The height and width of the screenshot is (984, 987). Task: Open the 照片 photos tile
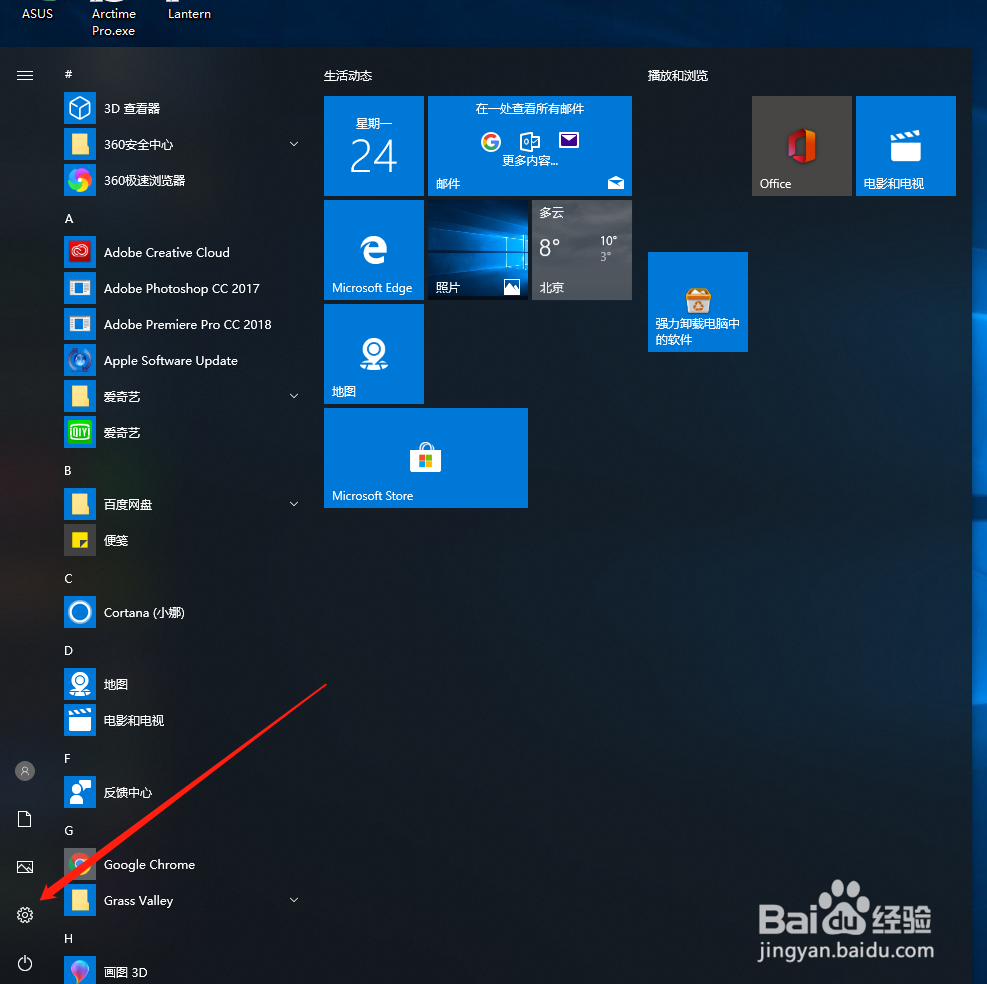(x=478, y=250)
